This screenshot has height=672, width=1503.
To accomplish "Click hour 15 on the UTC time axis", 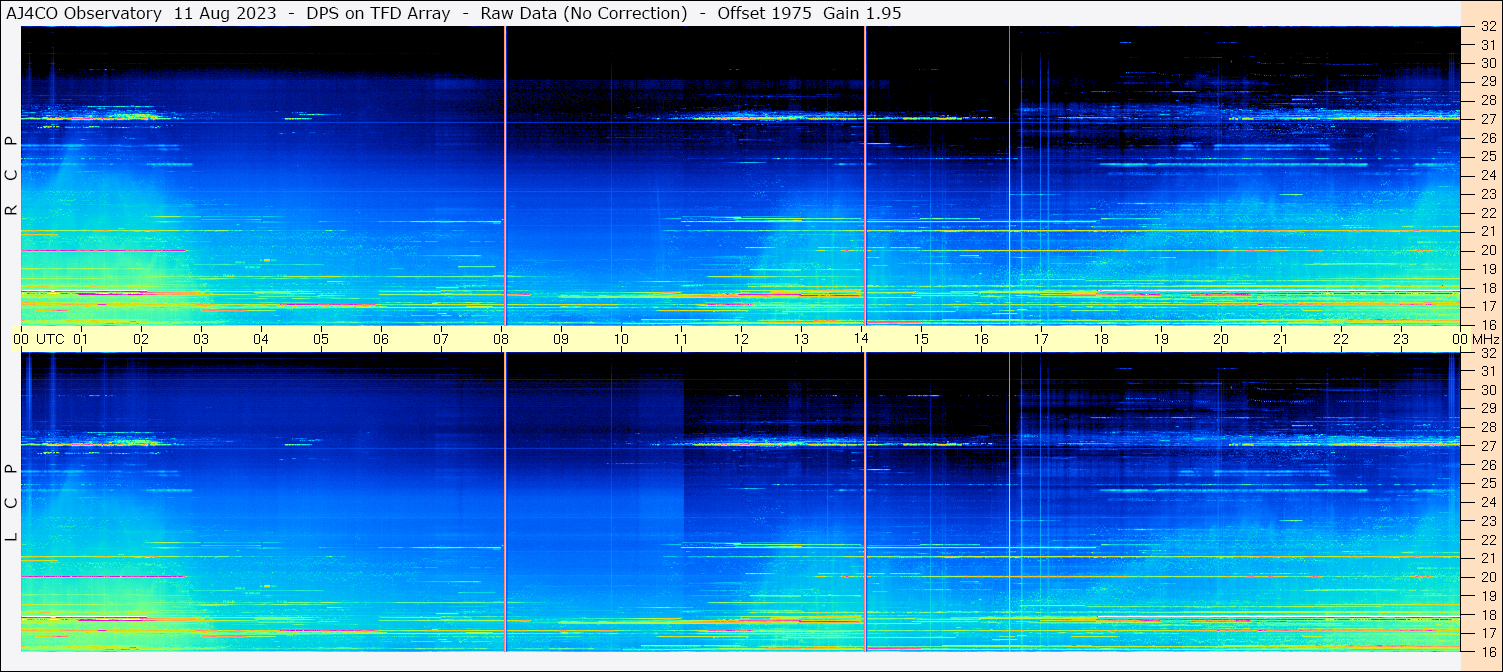I will point(921,339).
